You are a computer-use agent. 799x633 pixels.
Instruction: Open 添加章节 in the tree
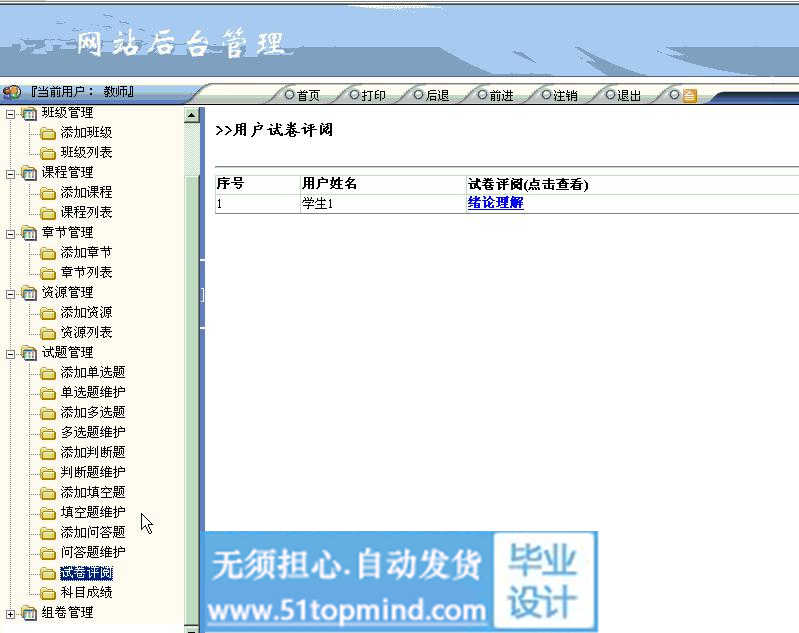(86, 252)
